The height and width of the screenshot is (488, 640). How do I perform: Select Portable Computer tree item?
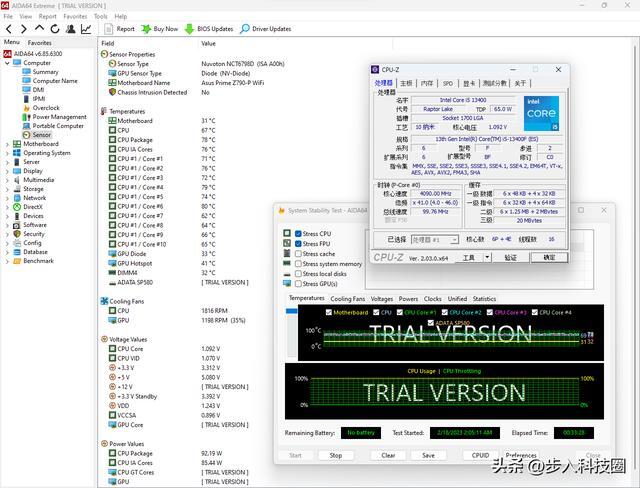58,126
